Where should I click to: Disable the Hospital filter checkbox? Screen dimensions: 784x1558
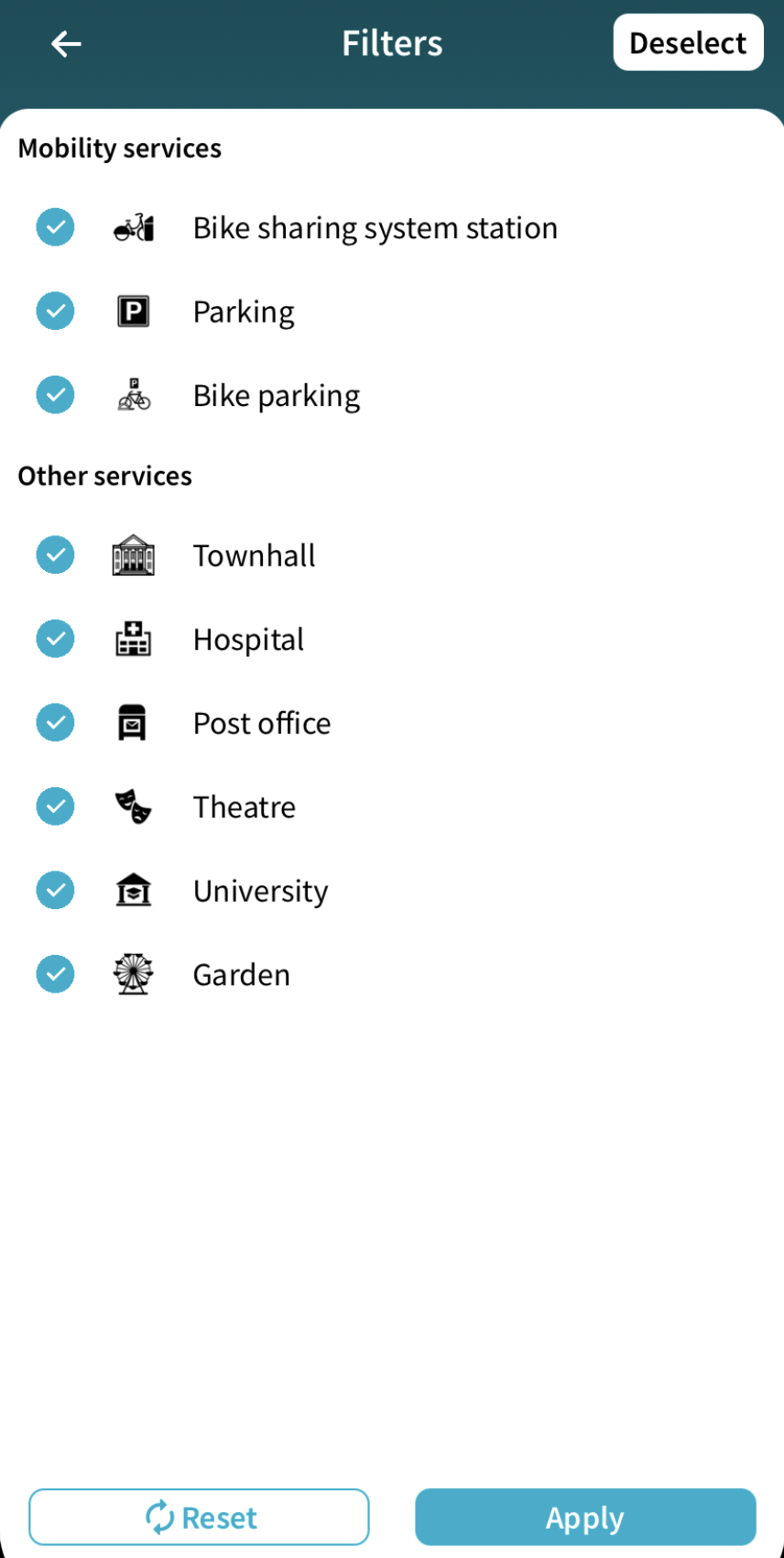click(x=55, y=639)
